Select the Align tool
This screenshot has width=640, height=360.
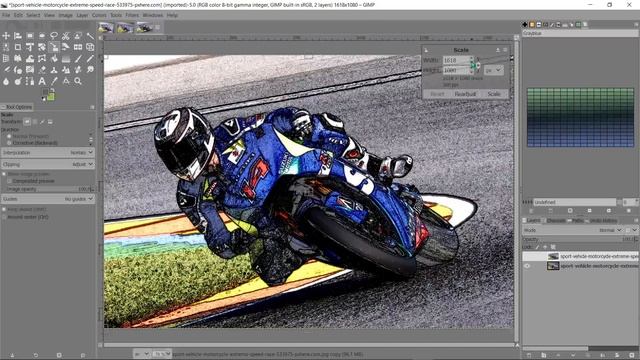[x=18, y=36]
